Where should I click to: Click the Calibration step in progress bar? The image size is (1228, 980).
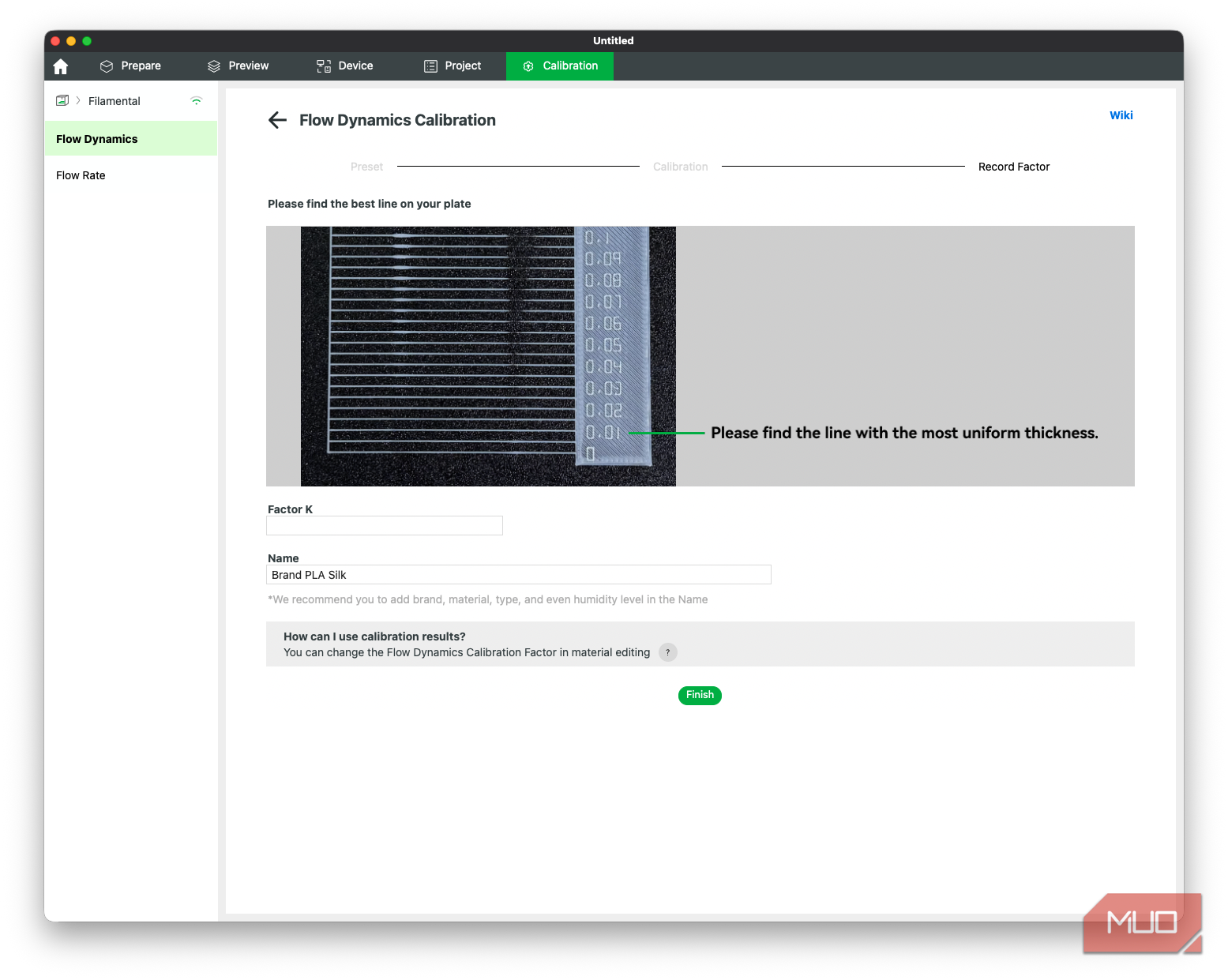pyautogui.click(x=681, y=167)
